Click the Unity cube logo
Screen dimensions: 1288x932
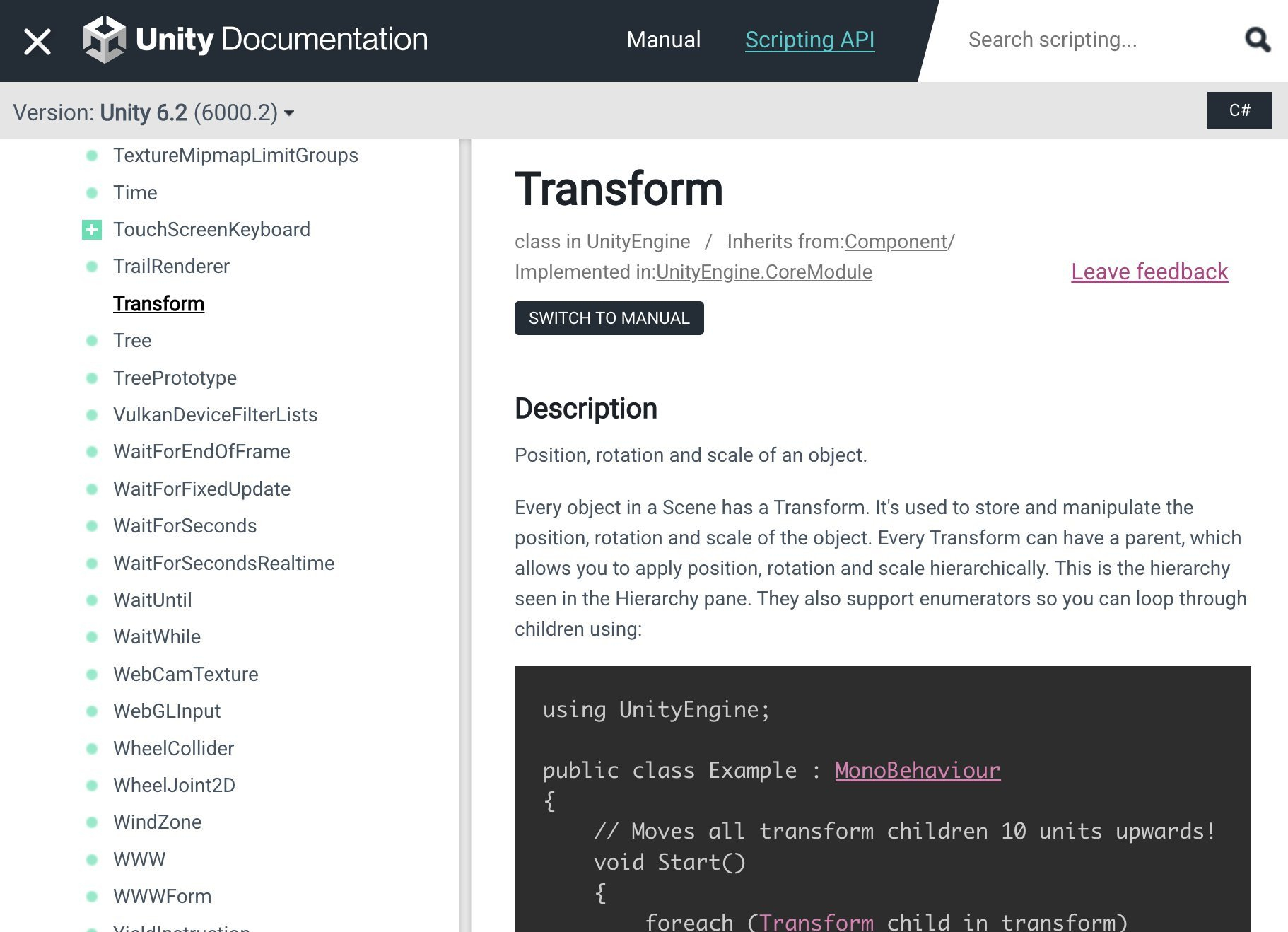104,40
